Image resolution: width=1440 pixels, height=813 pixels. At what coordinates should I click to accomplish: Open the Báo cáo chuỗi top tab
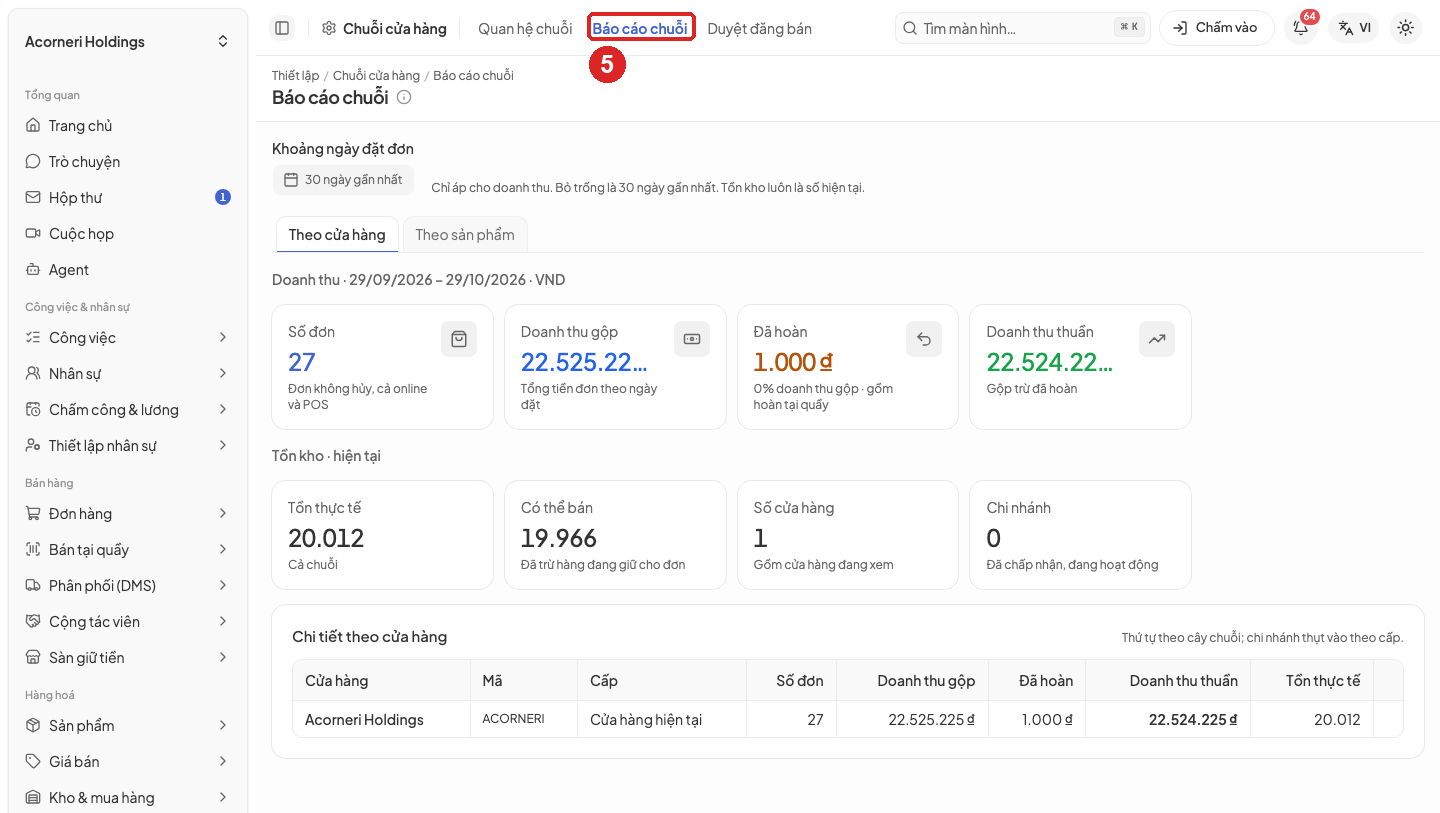tap(640, 28)
